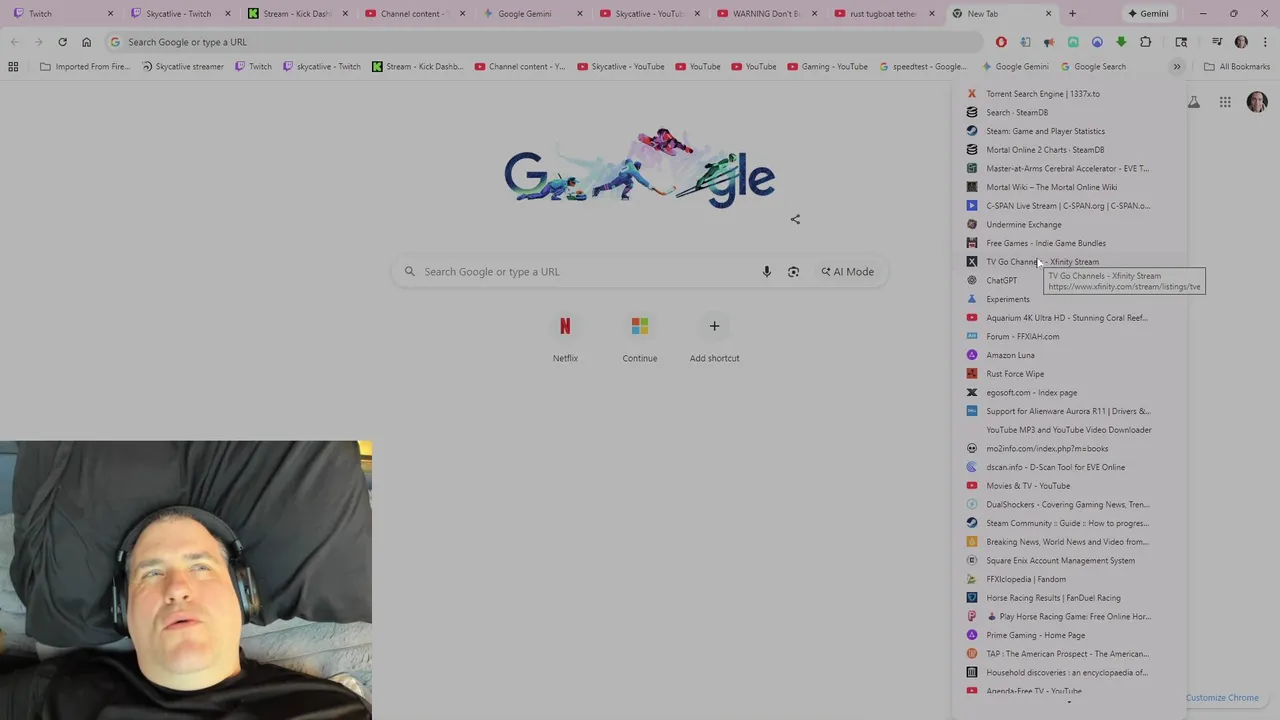The image size is (1280, 720).
Task: Open the media controls music note icon
Action: (x=1217, y=42)
